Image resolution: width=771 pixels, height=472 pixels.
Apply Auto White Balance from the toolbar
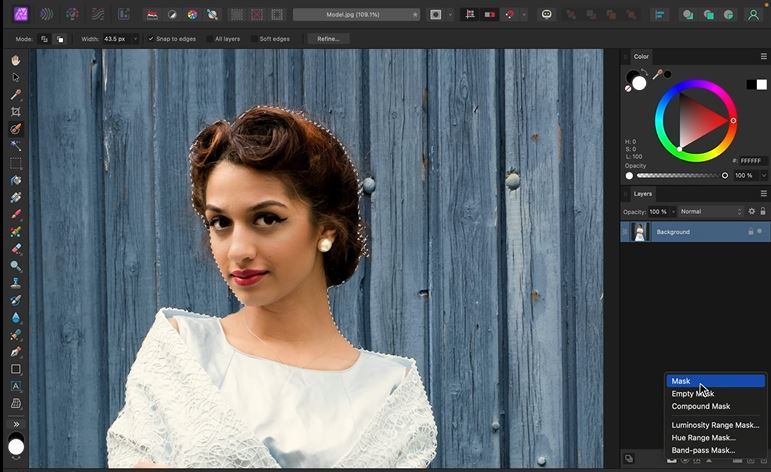[212, 15]
